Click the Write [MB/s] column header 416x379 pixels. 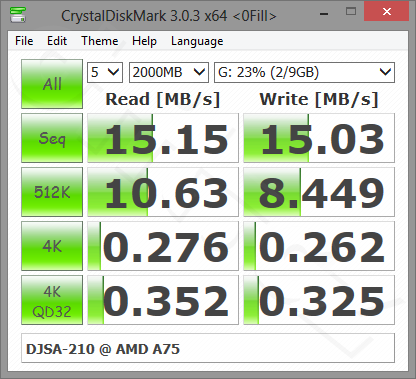pos(319,99)
